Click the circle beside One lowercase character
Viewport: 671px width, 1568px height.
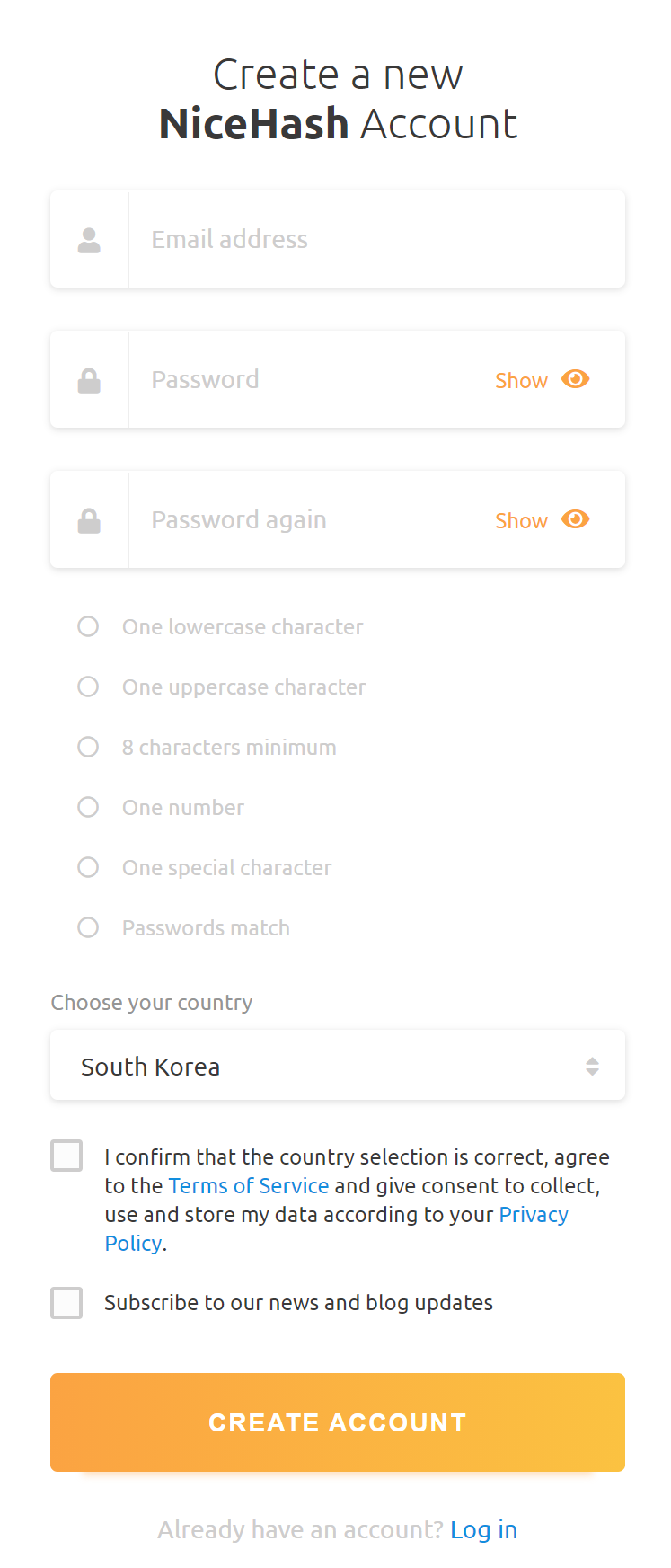click(x=88, y=626)
